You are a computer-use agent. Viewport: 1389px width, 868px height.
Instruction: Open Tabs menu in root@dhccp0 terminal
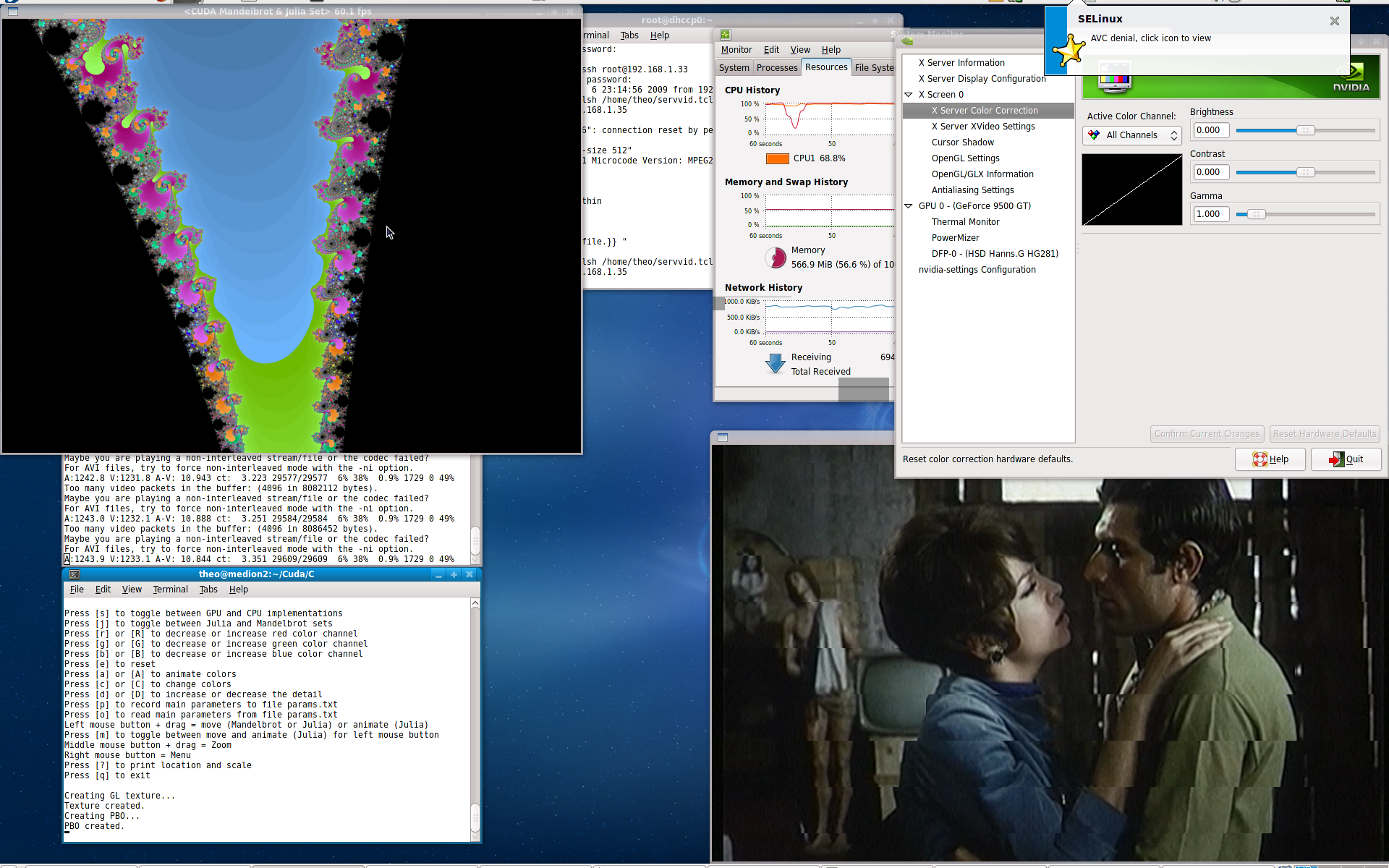click(x=629, y=35)
